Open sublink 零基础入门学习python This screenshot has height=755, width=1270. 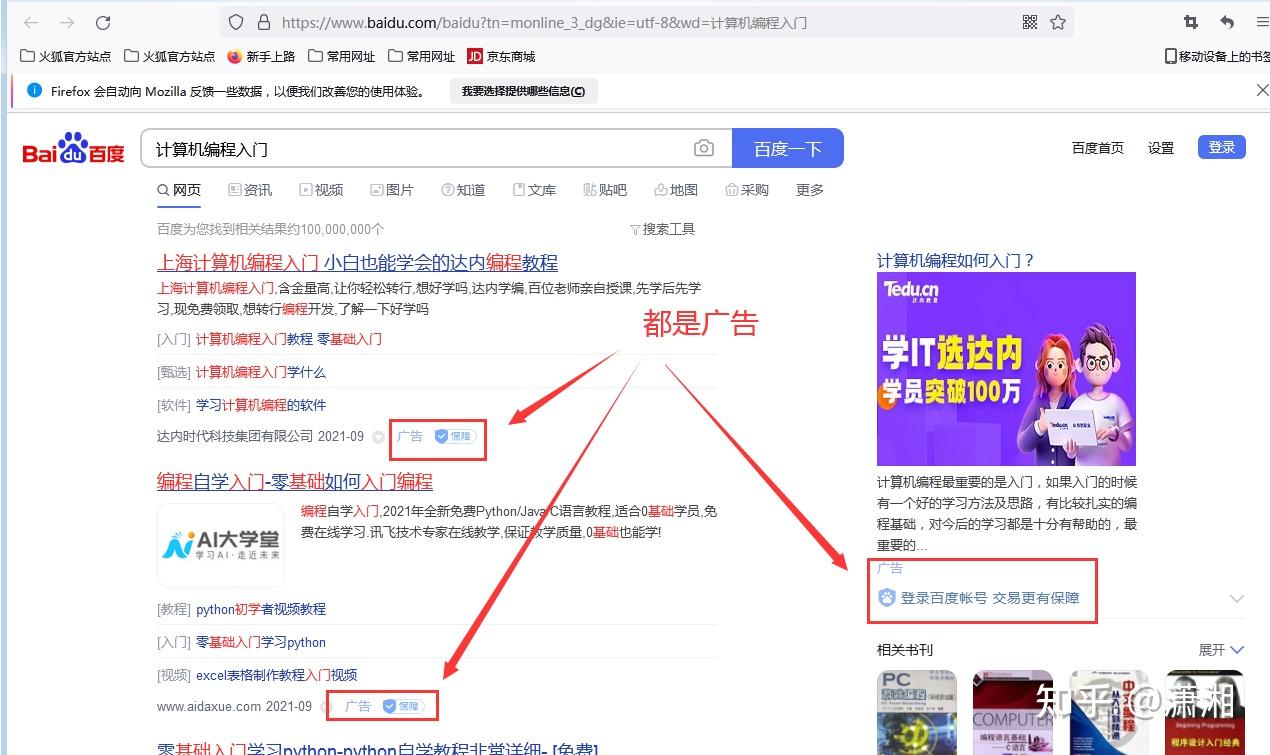[261, 642]
